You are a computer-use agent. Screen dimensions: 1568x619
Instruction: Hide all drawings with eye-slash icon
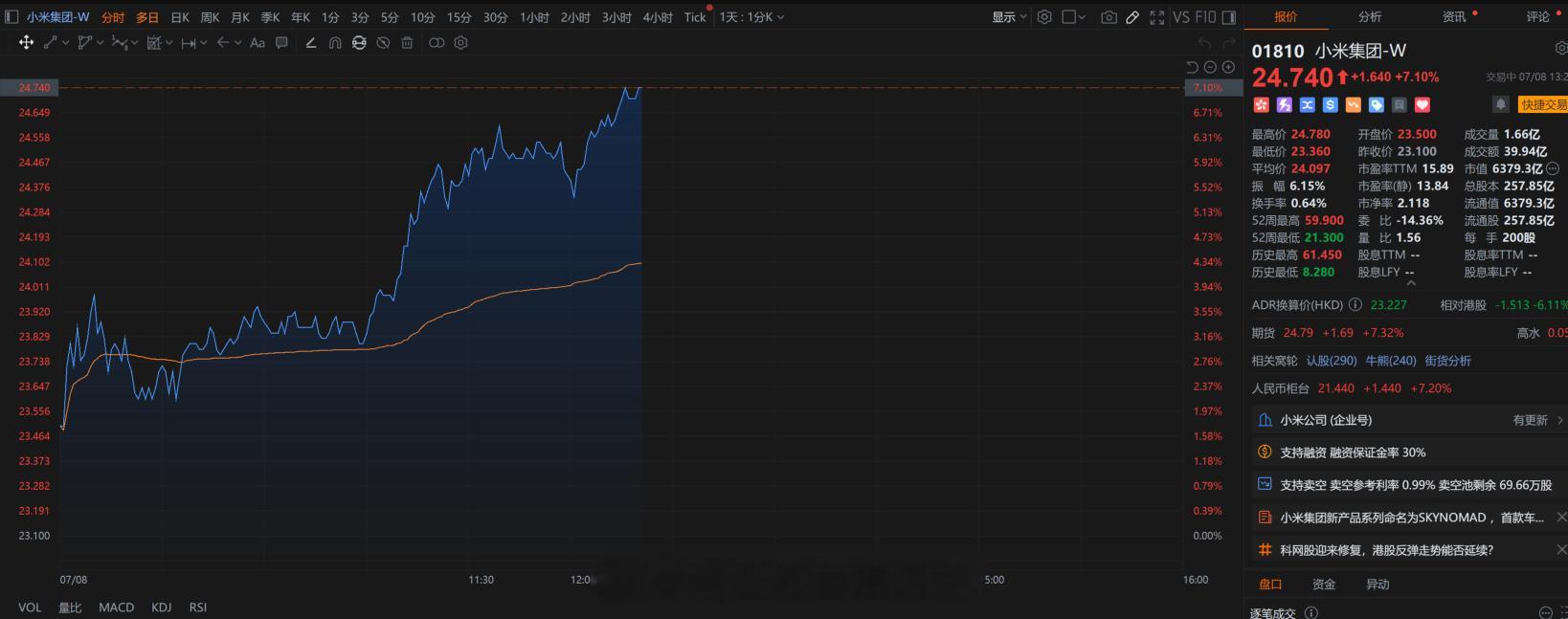[383, 42]
